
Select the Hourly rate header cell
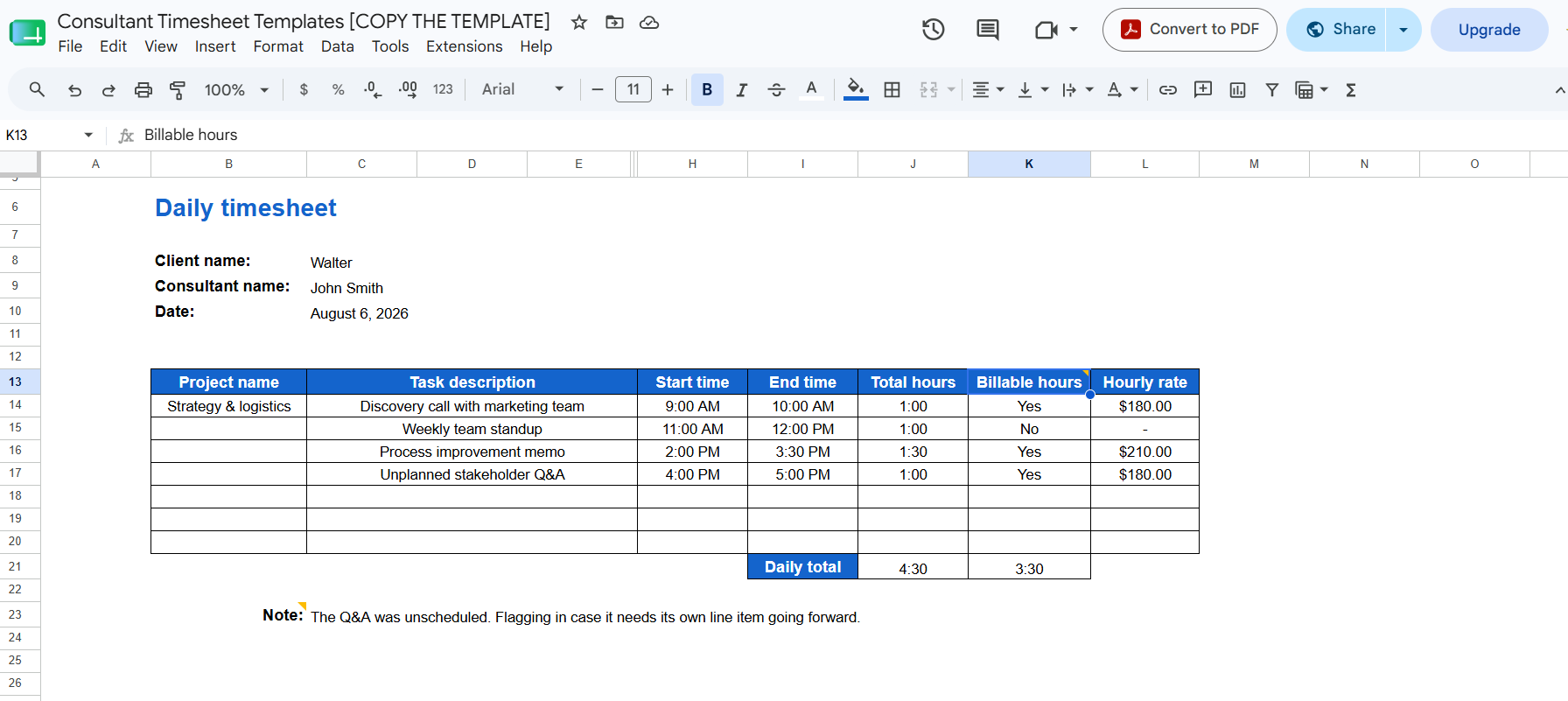click(1144, 382)
